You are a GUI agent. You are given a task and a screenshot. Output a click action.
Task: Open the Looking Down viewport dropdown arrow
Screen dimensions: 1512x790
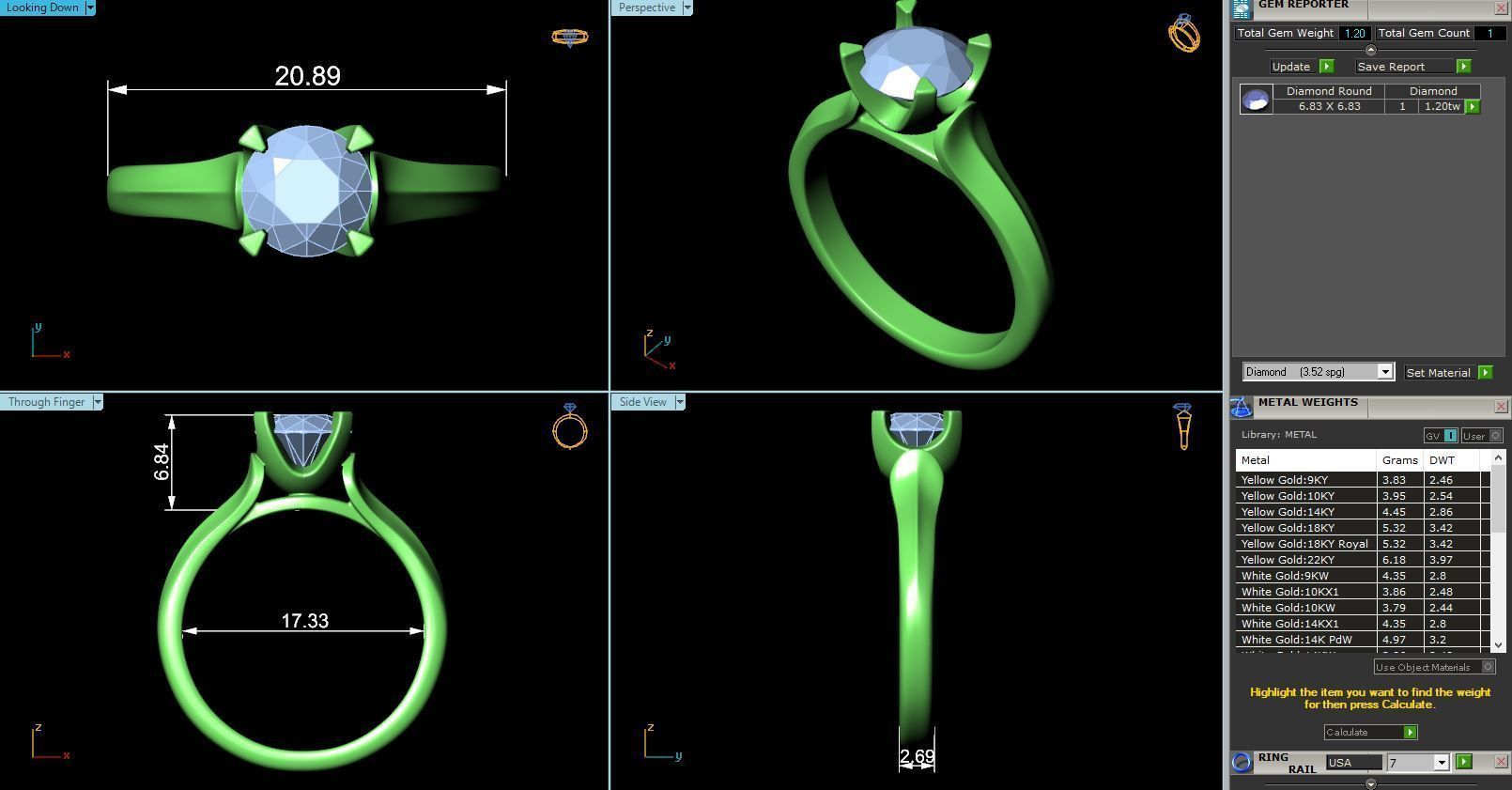90,8
